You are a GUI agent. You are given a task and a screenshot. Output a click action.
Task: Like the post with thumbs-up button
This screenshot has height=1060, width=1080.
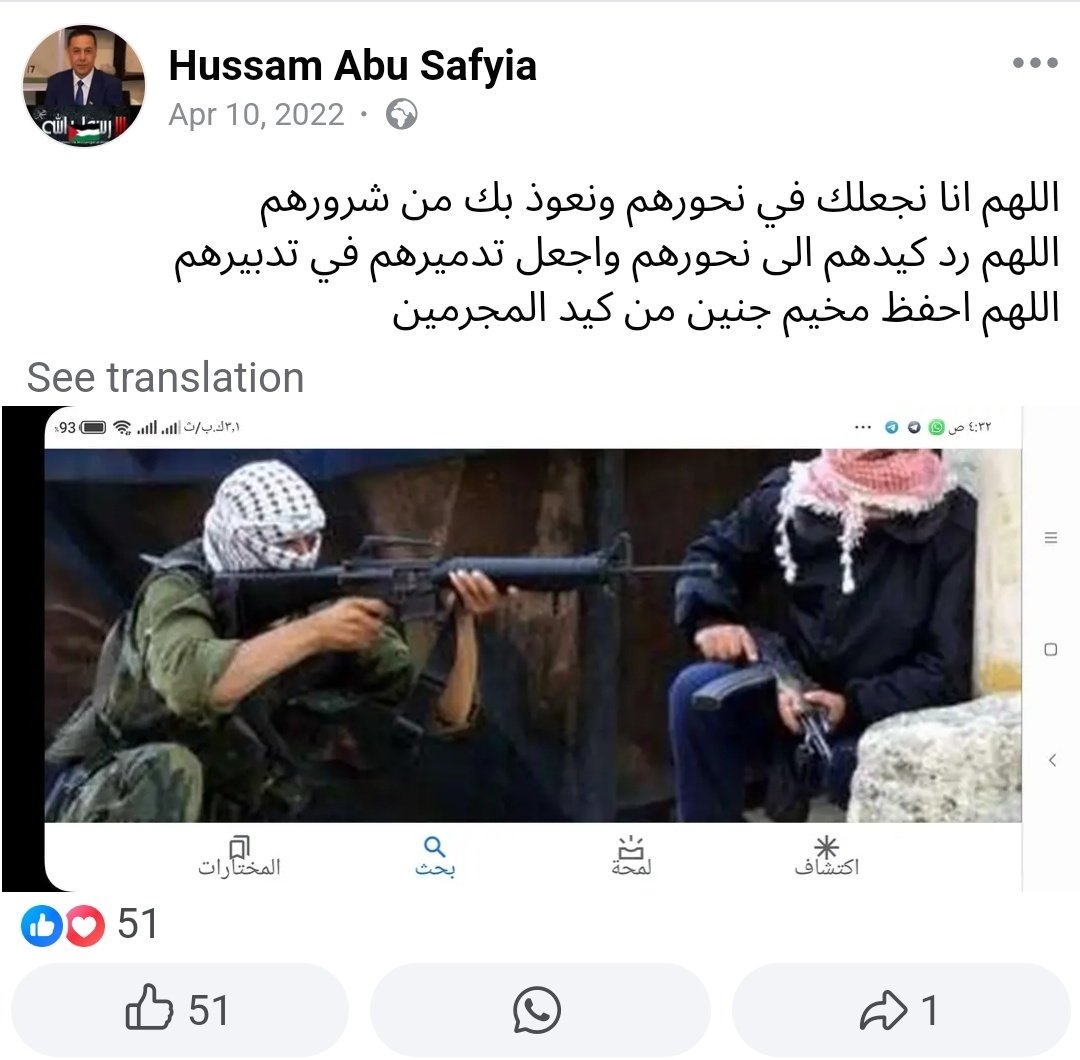(x=180, y=1010)
